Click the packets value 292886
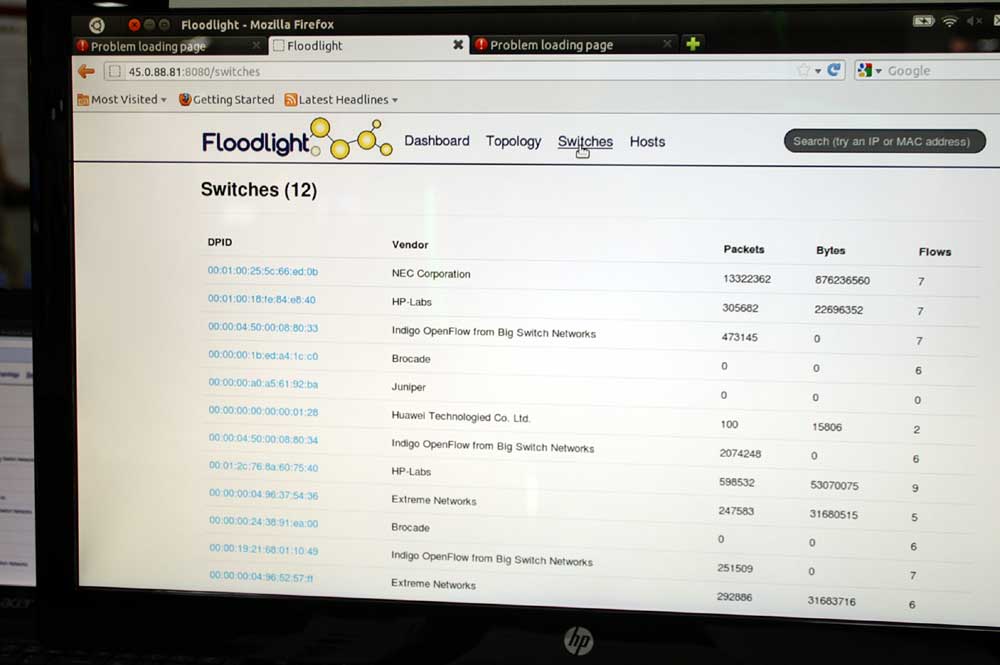 [x=735, y=597]
